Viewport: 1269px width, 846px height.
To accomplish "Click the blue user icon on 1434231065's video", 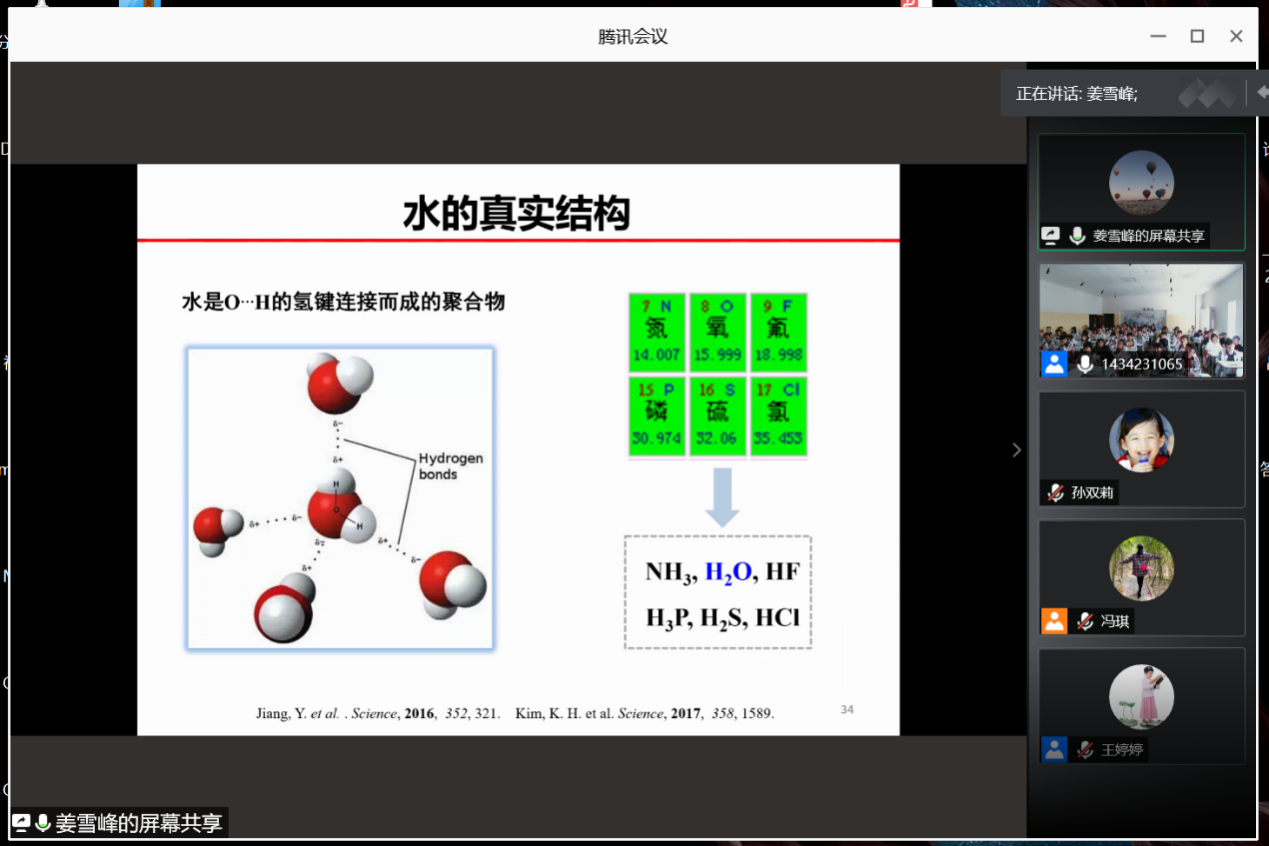I will [1054, 363].
